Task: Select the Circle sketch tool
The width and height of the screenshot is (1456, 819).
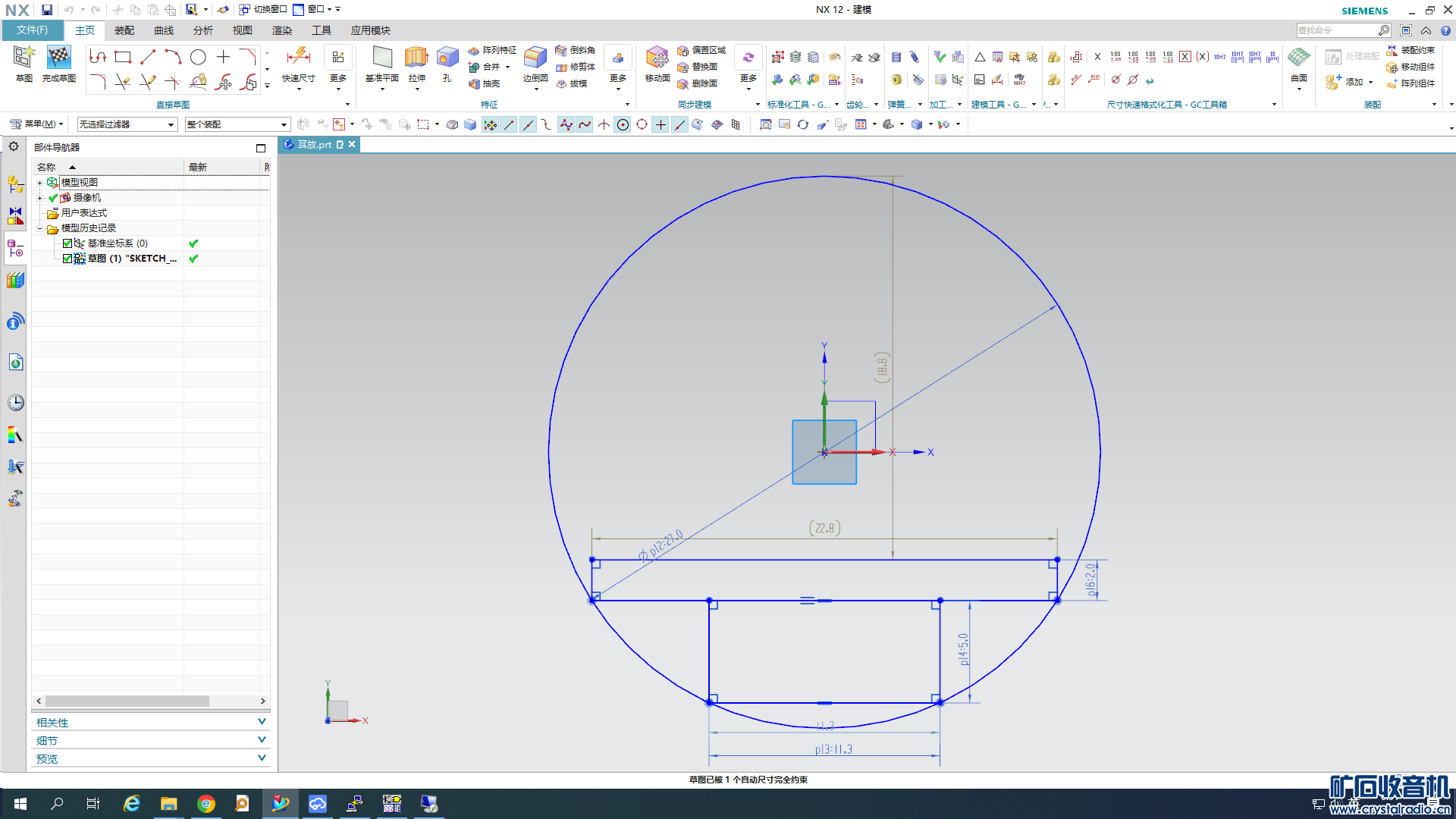Action: (x=198, y=57)
